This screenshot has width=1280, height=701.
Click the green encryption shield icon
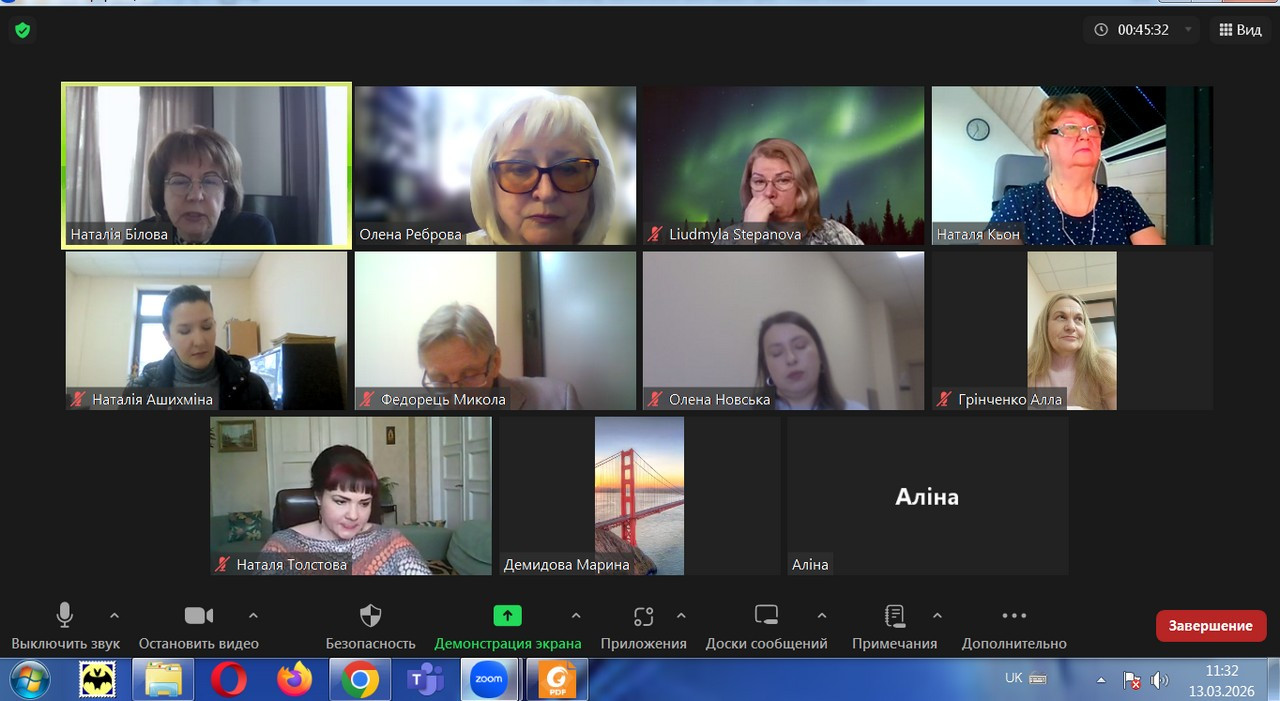tap(22, 30)
